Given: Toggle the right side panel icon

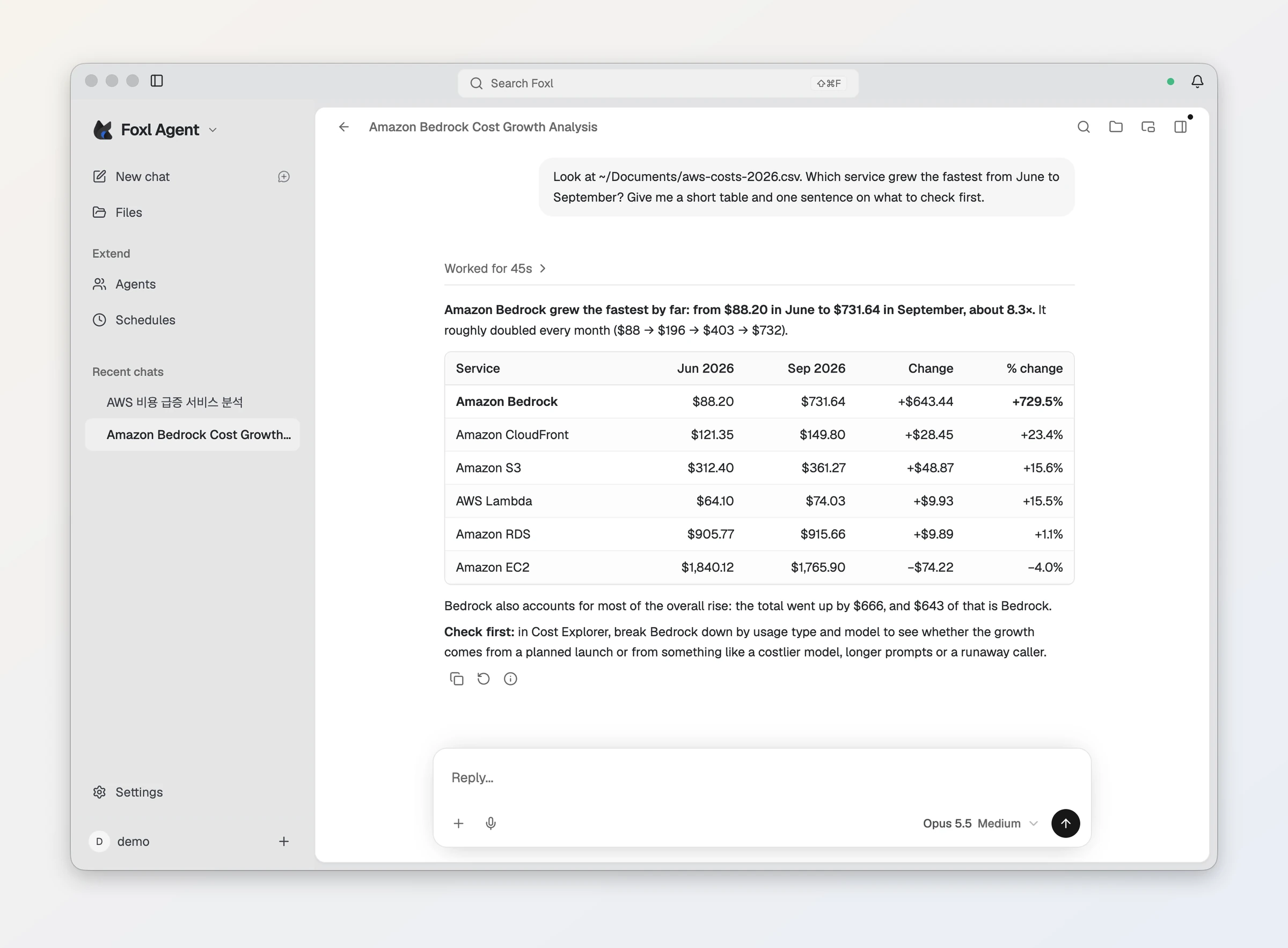Looking at the screenshot, I should tap(1180, 127).
